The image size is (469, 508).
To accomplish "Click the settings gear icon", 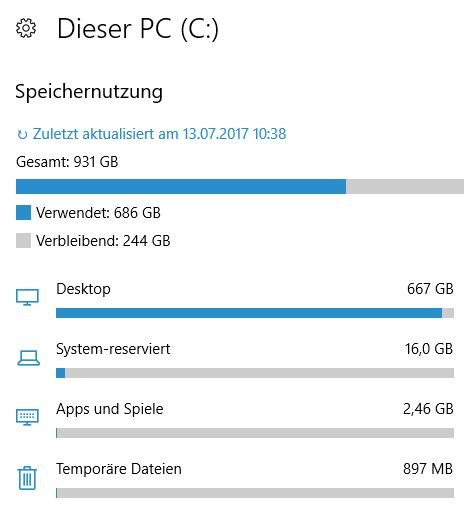I will (x=26, y=28).
